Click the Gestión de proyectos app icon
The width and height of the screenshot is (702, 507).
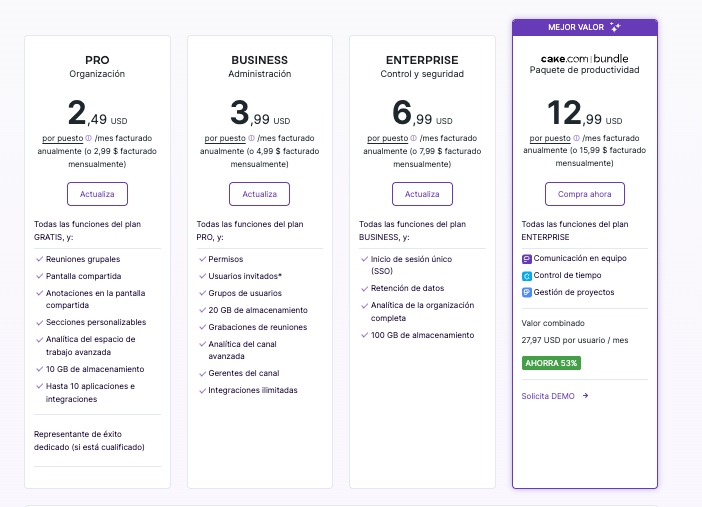pos(526,292)
